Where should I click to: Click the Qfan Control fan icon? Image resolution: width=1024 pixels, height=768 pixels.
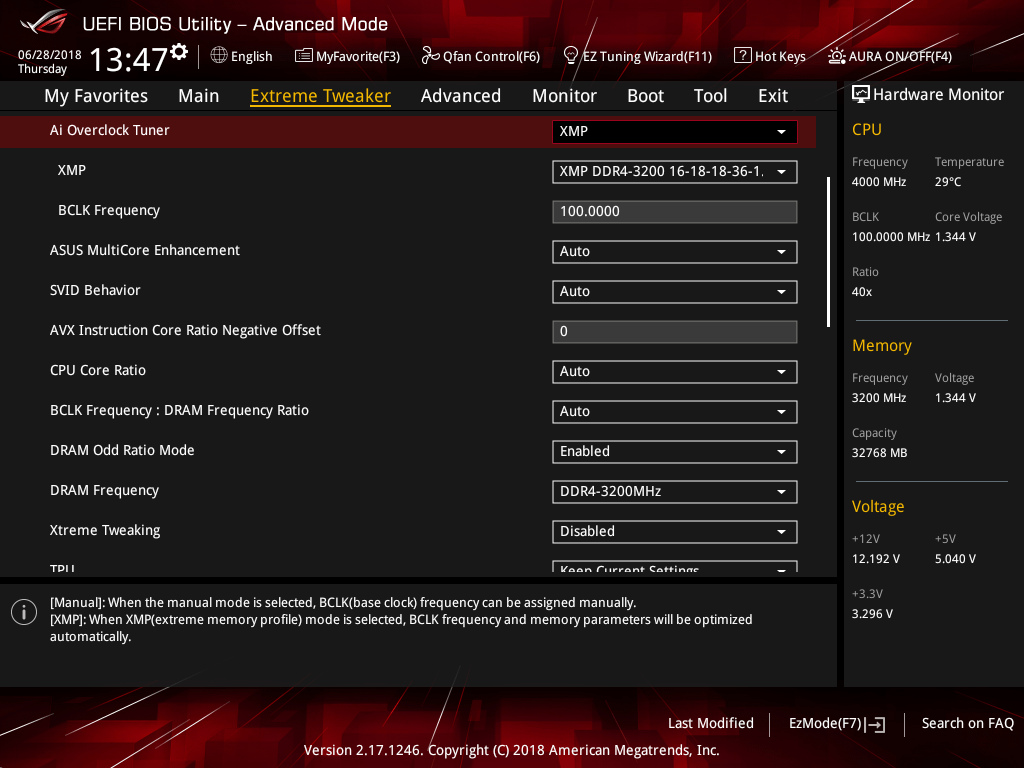tap(430, 56)
